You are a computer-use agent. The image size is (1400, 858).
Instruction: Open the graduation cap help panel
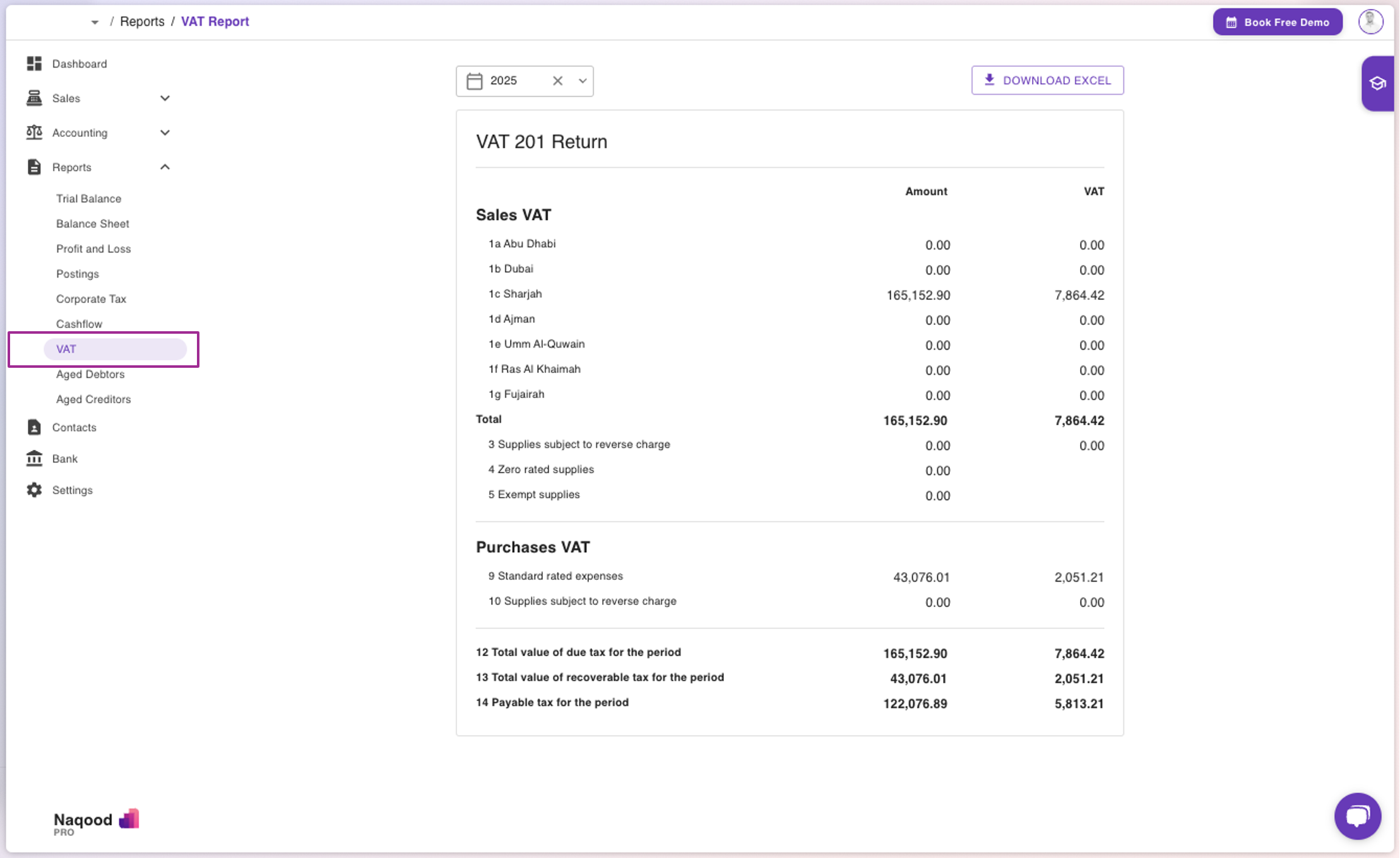pyautogui.click(x=1377, y=83)
